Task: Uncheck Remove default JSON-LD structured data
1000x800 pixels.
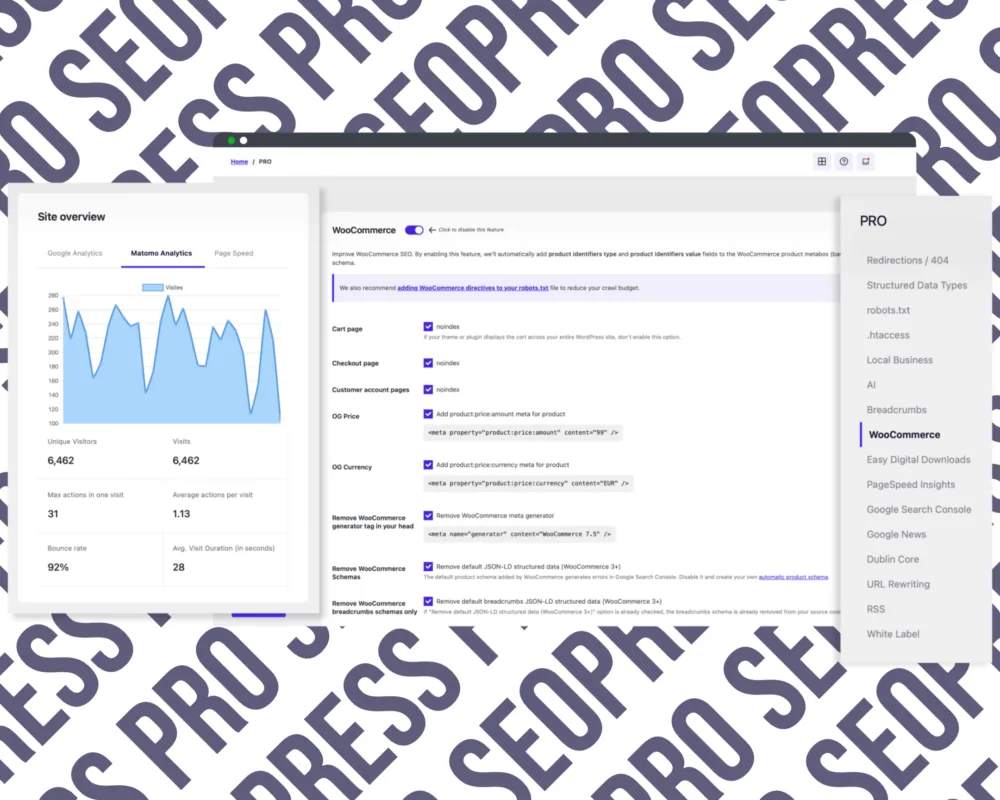Action: coord(428,567)
